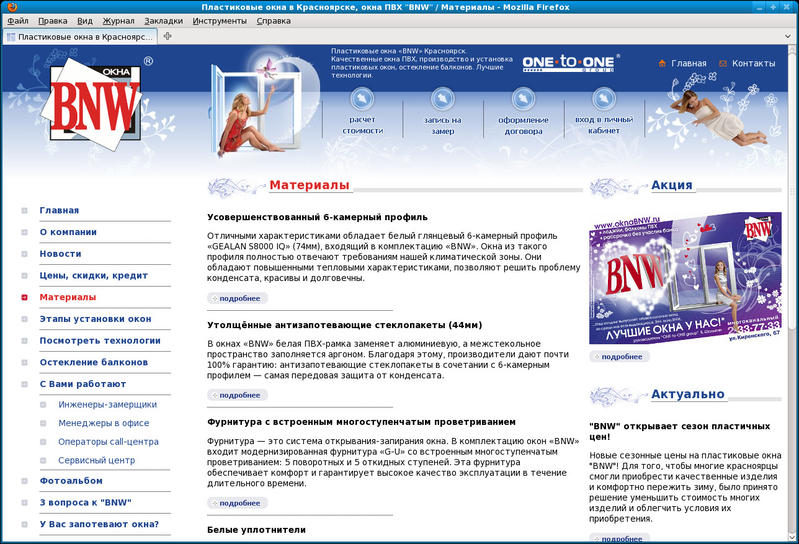Viewport: 799px width, 544px height.
Task: Open 'У Вас запотевают окна?' sidebar link
Action: click(99, 524)
